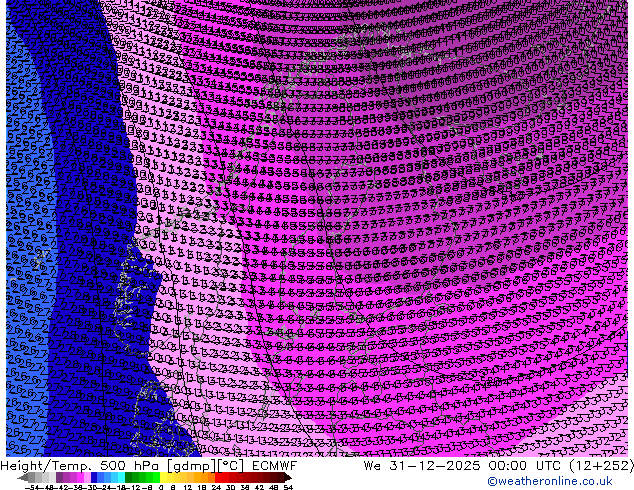Pick the cyan legend swatch
The height and width of the screenshot is (490, 634).
click(121, 477)
